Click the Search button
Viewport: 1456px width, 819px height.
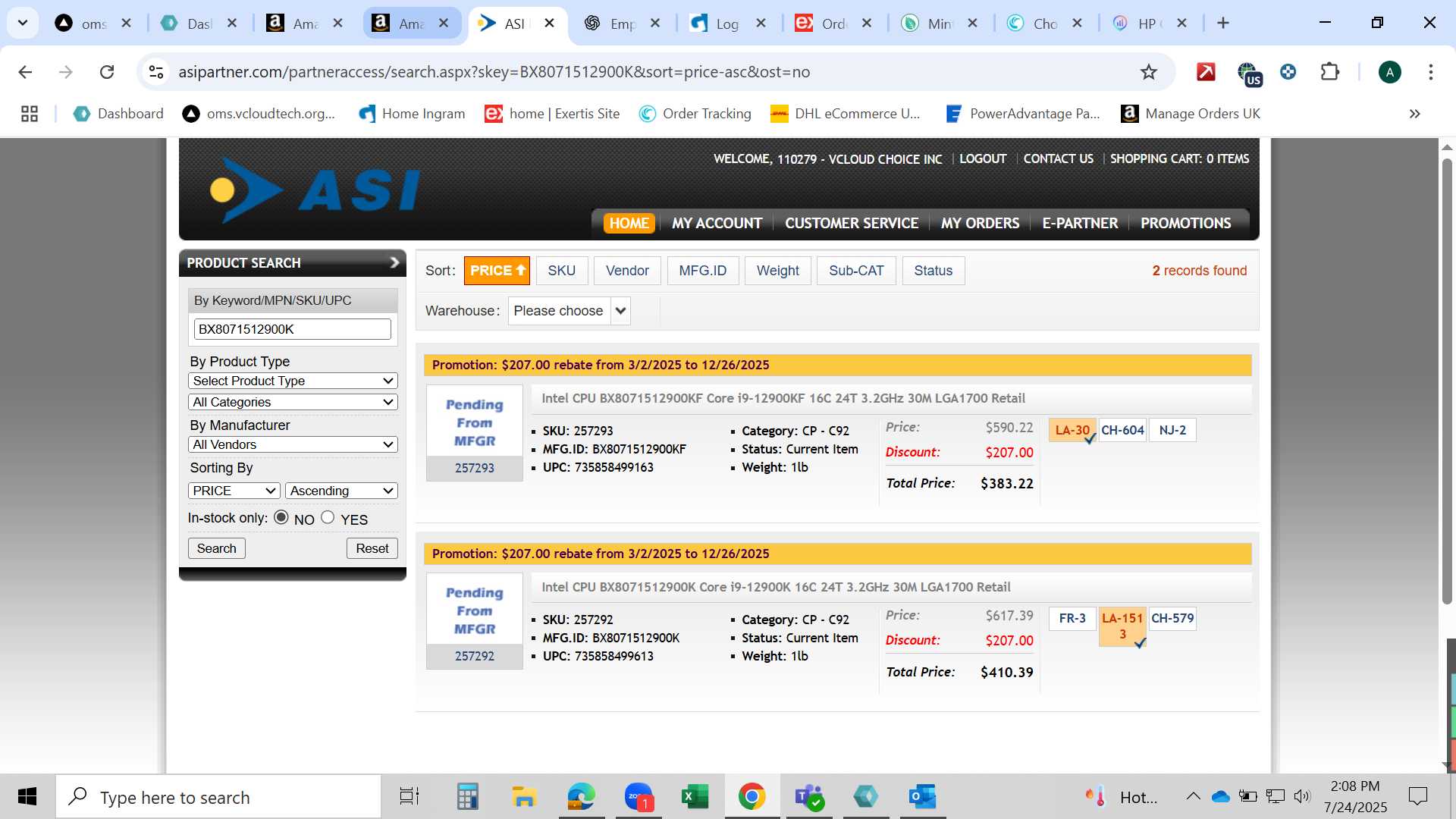pos(217,548)
